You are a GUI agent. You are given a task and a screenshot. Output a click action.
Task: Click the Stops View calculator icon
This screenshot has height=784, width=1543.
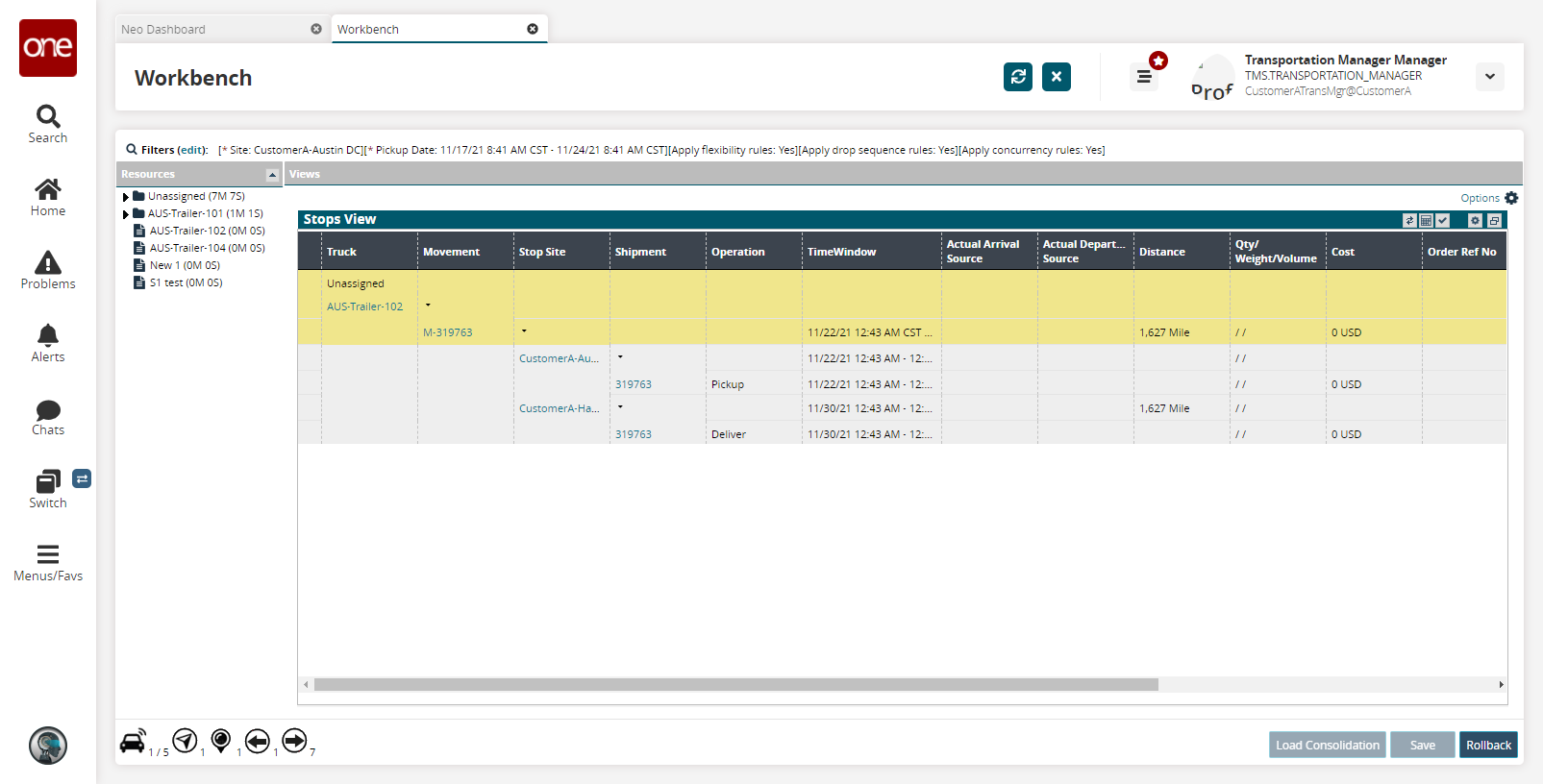tap(1427, 220)
